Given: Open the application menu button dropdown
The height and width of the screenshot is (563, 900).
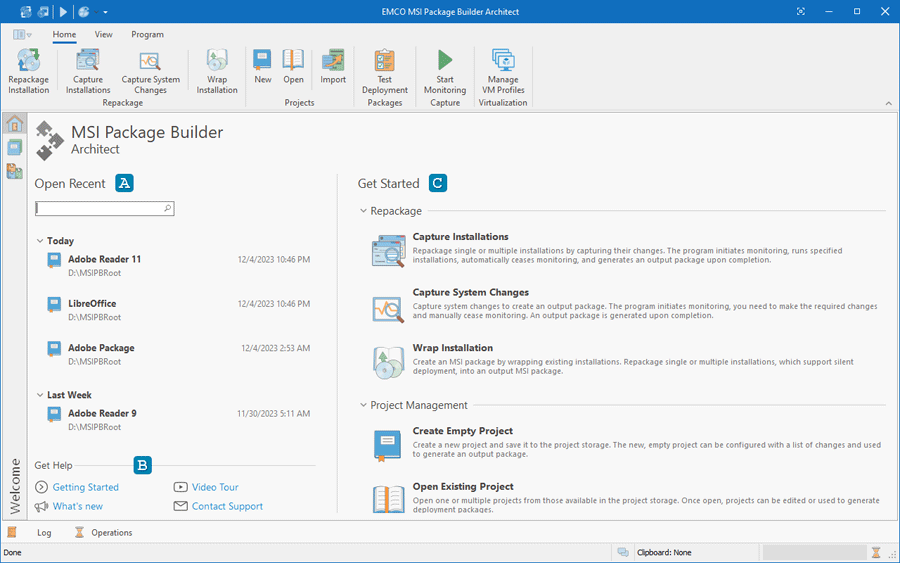Looking at the screenshot, I should pyautogui.click(x=22, y=34).
